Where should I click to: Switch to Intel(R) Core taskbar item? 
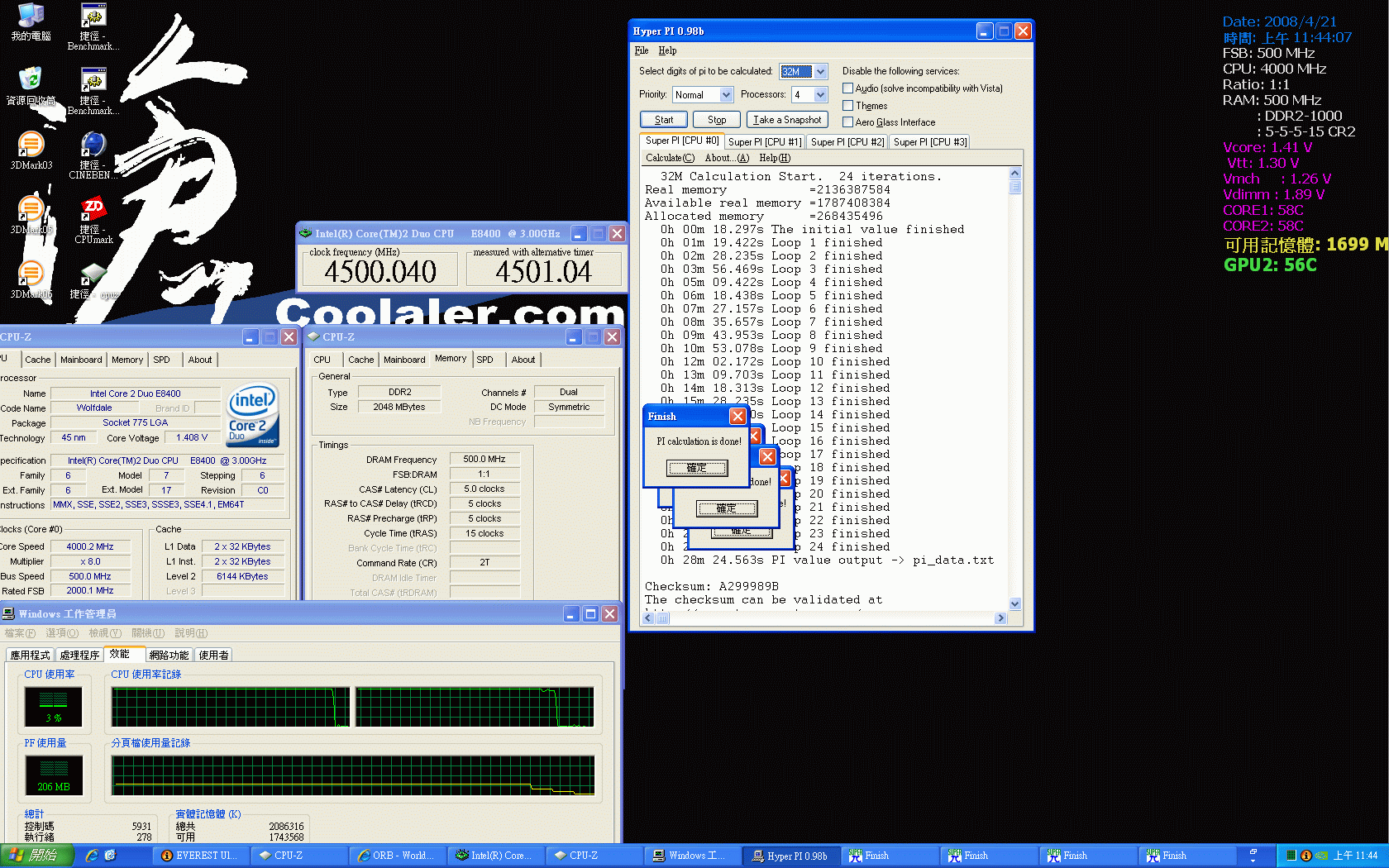495,856
